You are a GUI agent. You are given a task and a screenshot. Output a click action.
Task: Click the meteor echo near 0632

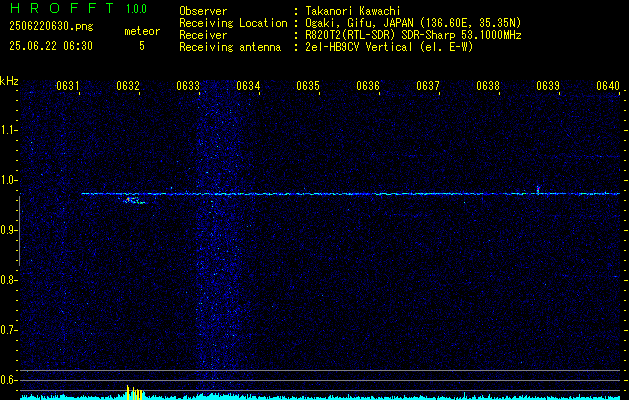(134, 200)
